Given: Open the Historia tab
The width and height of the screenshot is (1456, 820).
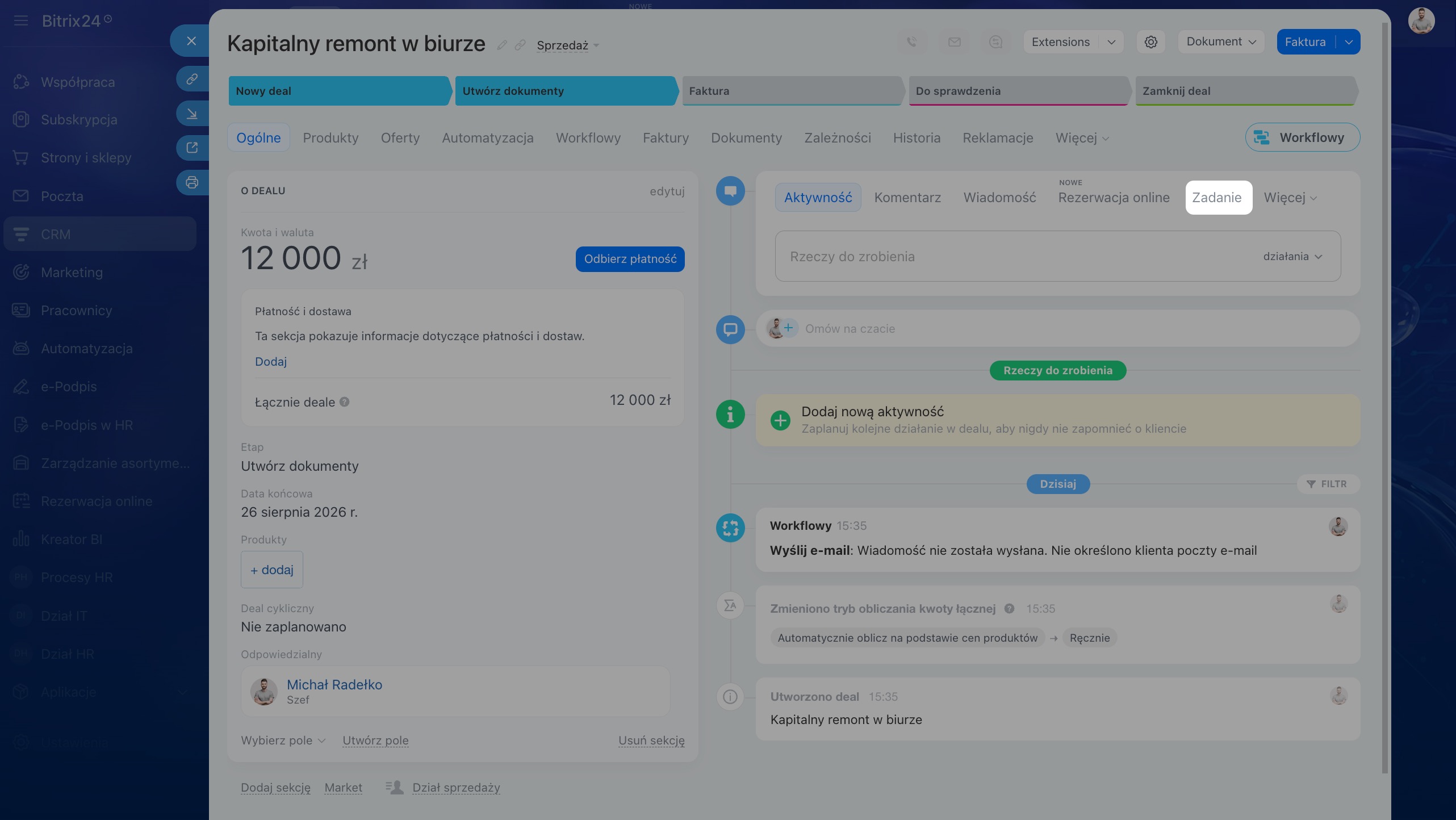Looking at the screenshot, I should (917, 138).
